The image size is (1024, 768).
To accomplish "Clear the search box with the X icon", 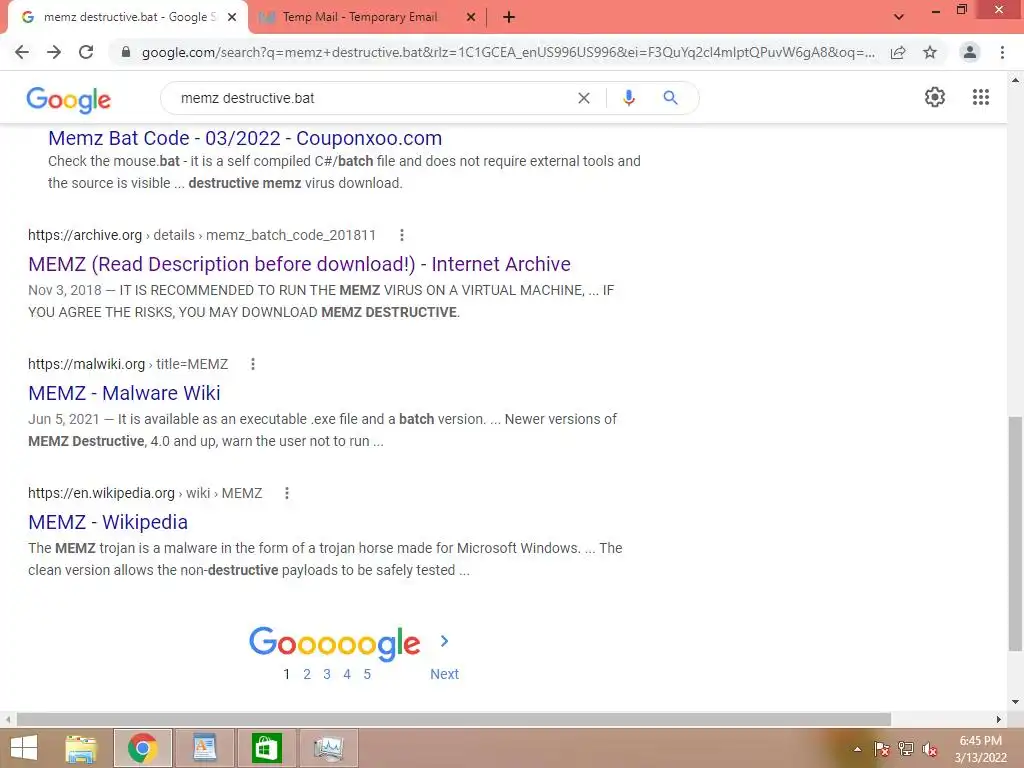I will pyautogui.click(x=584, y=98).
